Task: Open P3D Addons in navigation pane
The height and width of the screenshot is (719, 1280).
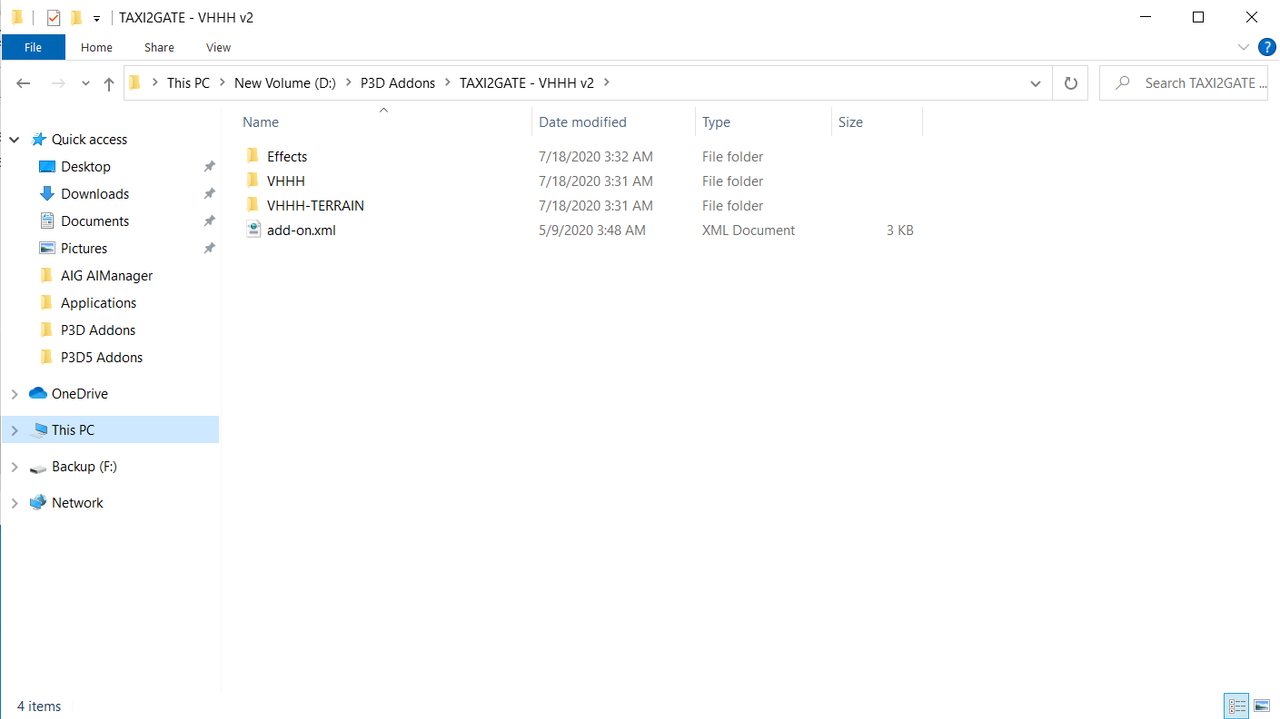Action: [98, 330]
